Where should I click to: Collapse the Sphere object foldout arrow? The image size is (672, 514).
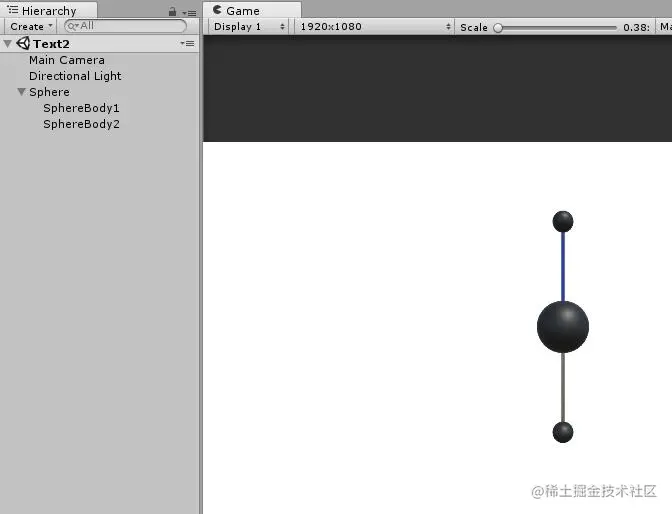point(21,91)
